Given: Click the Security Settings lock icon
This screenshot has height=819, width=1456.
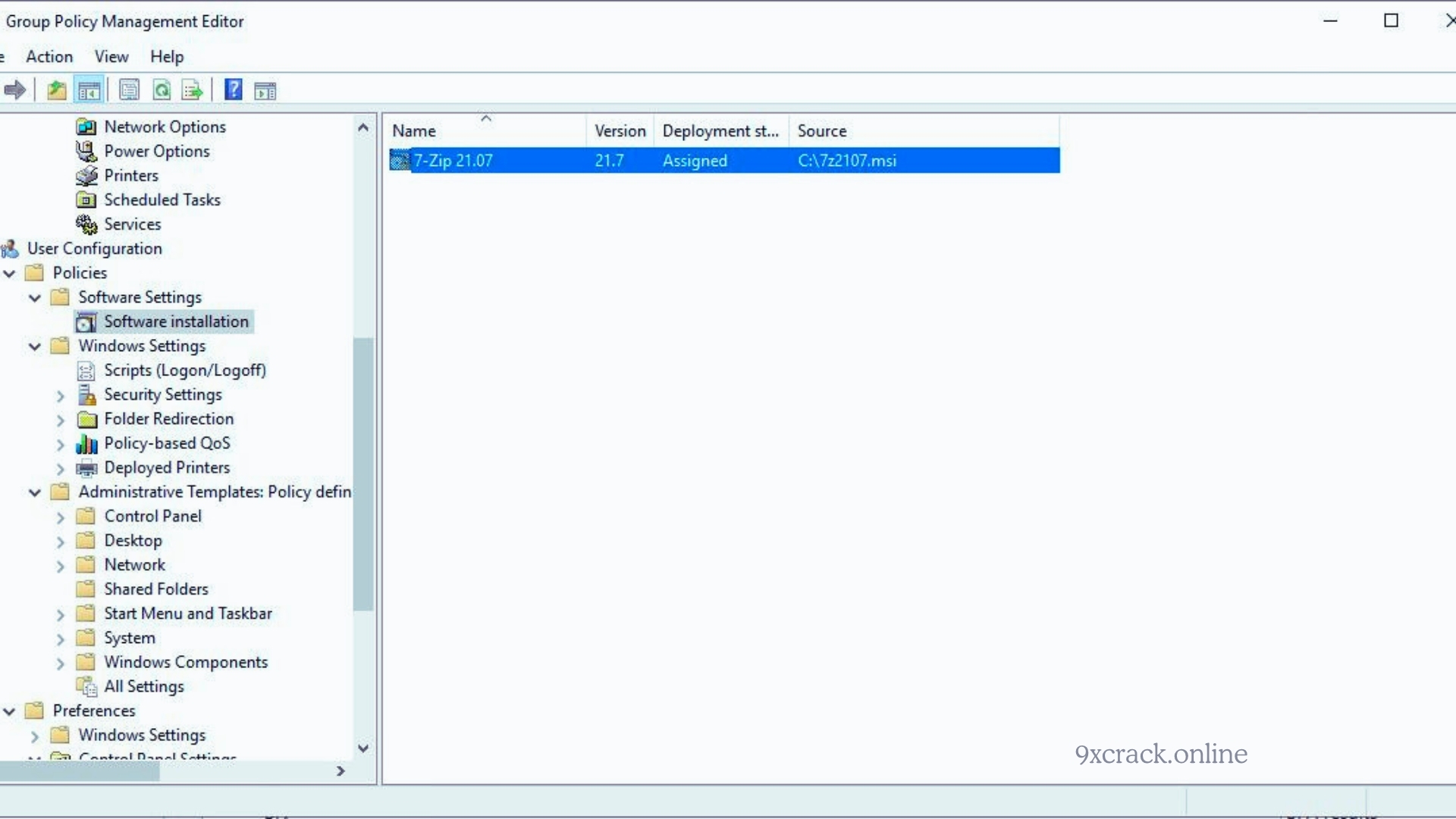Looking at the screenshot, I should 87,395.
